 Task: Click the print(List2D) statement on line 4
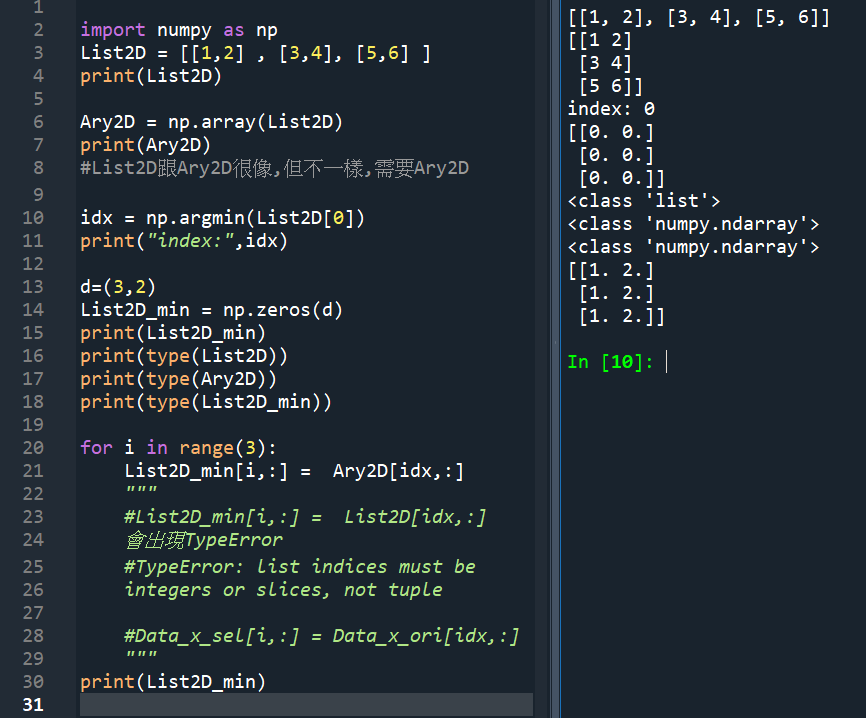point(150,76)
